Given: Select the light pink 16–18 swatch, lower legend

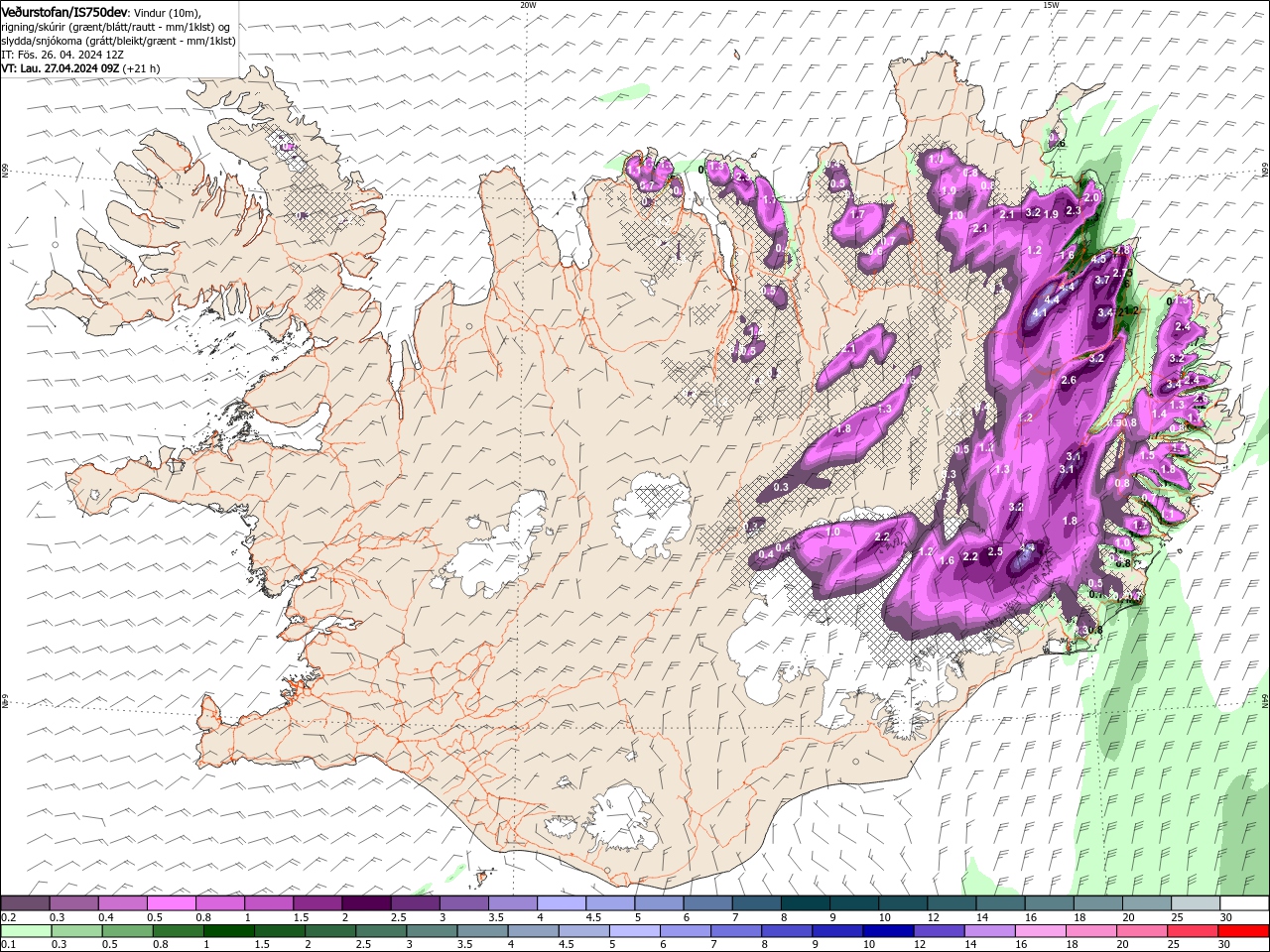Looking at the screenshot, I should click(1039, 930).
